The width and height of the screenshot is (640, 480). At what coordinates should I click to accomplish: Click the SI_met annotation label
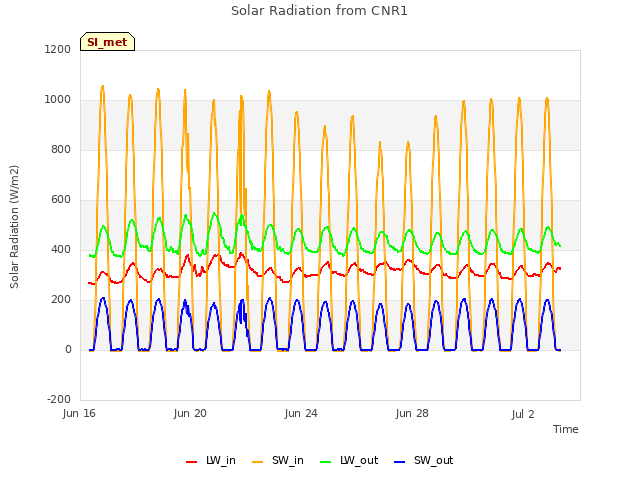click(107, 42)
